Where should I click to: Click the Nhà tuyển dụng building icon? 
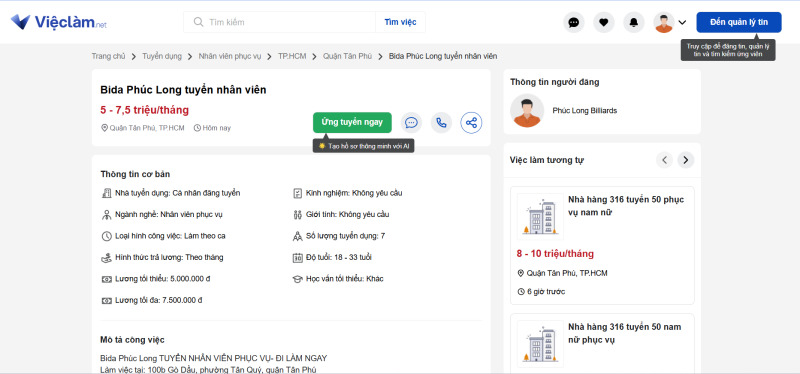[106, 193]
